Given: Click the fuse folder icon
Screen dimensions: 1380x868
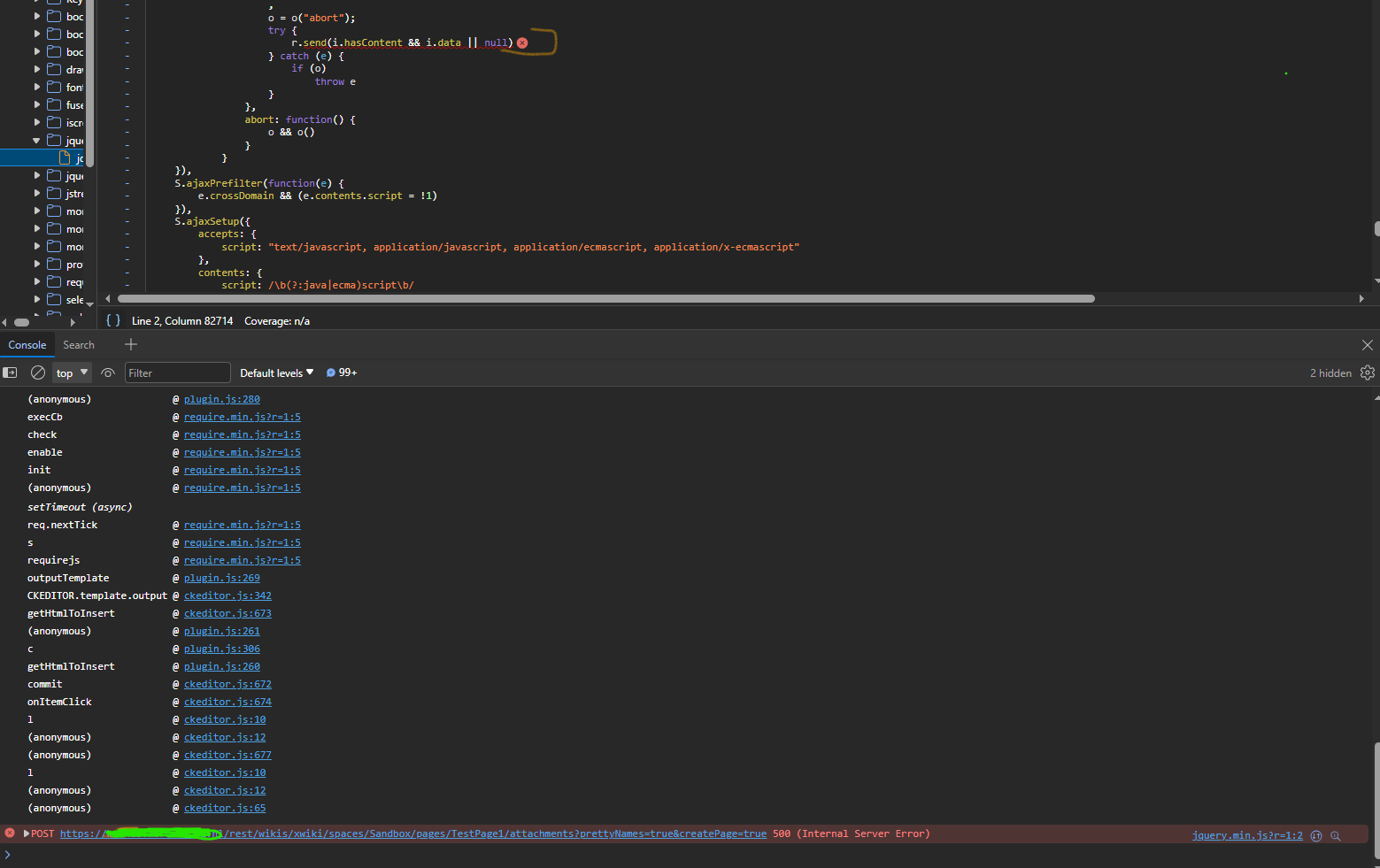Looking at the screenshot, I should point(54,104).
